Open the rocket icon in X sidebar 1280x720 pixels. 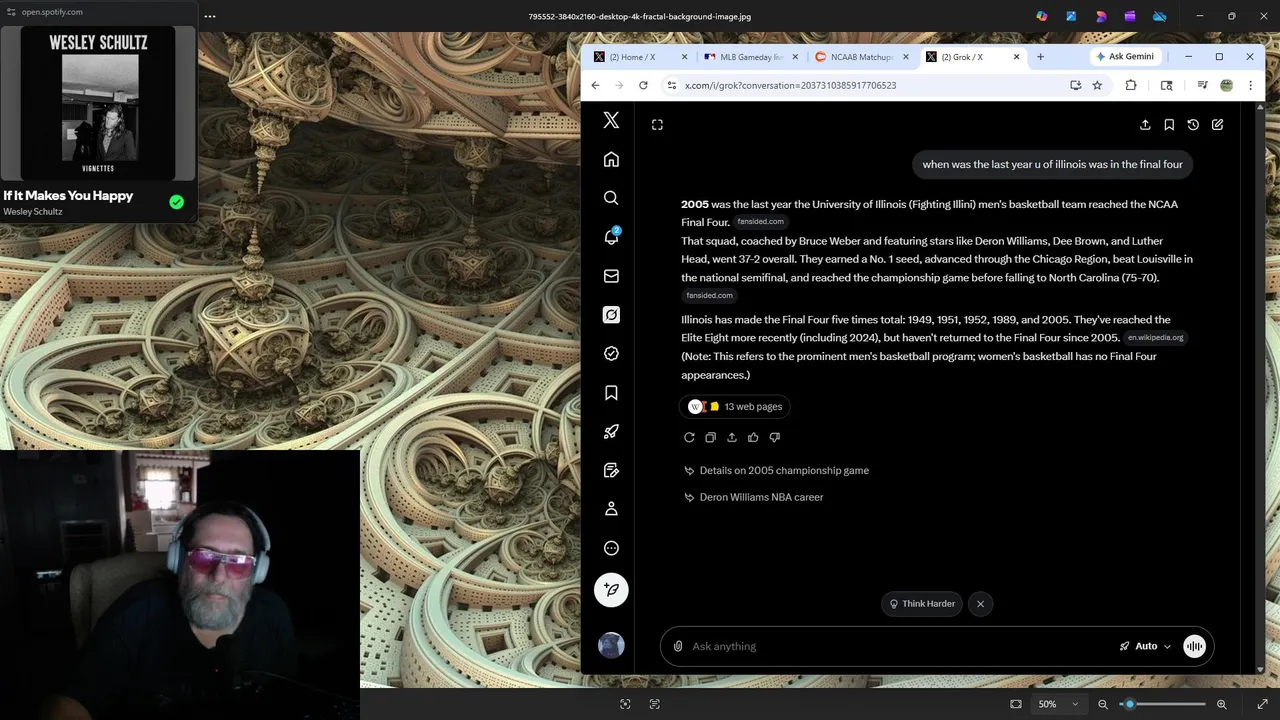pyautogui.click(x=611, y=432)
